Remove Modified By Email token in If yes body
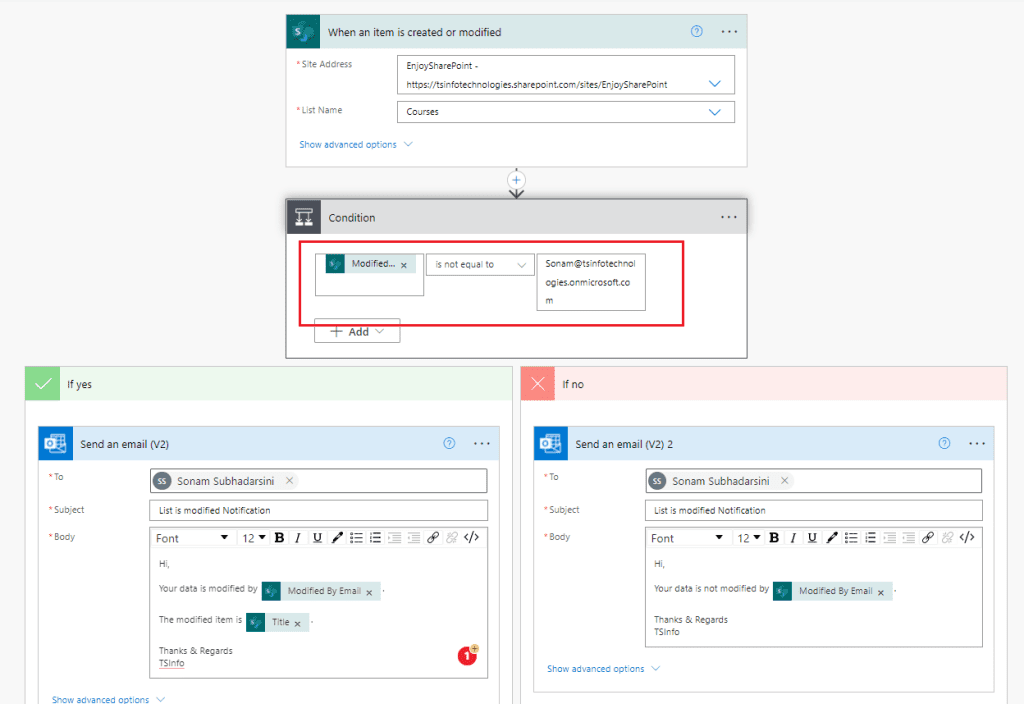This screenshot has height=704, width=1024. pyautogui.click(x=370, y=592)
